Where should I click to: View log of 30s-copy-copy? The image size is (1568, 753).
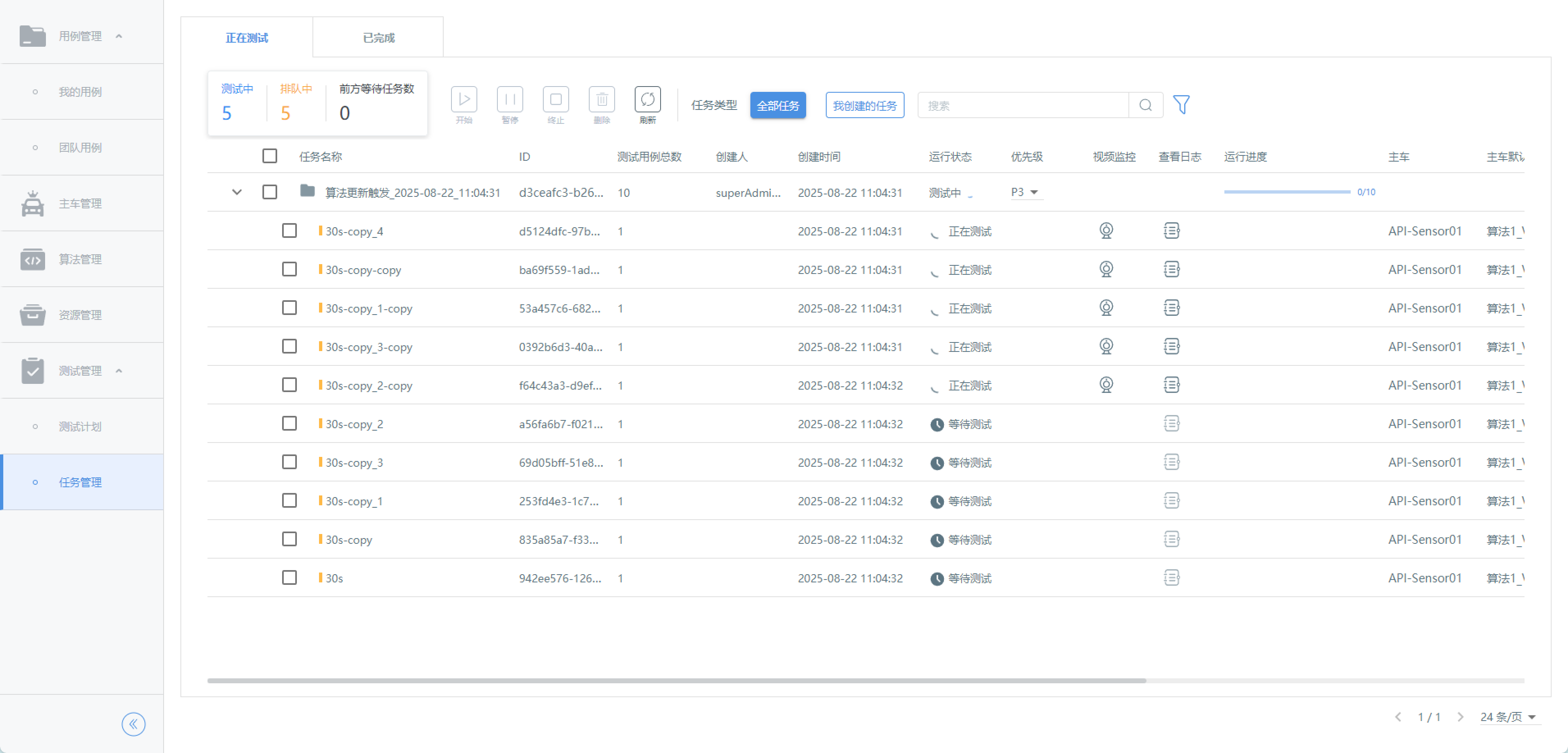tap(1172, 269)
